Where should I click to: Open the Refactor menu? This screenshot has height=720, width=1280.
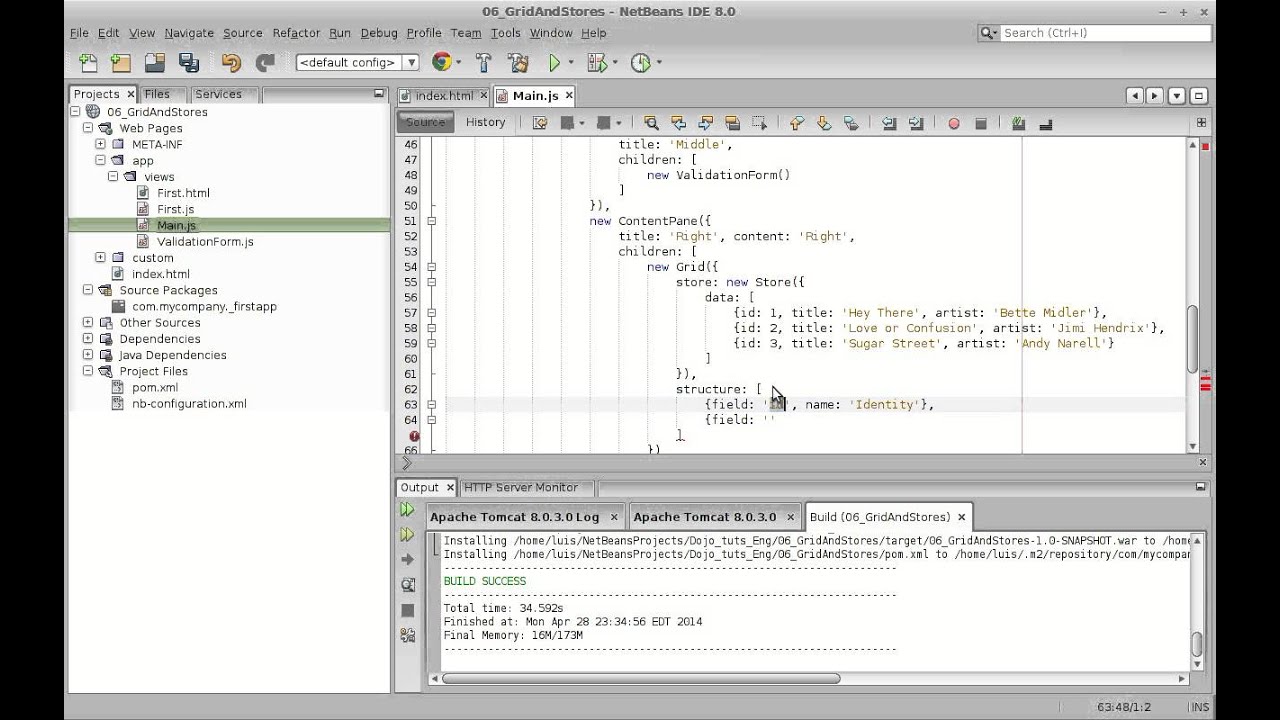point(296,33)
